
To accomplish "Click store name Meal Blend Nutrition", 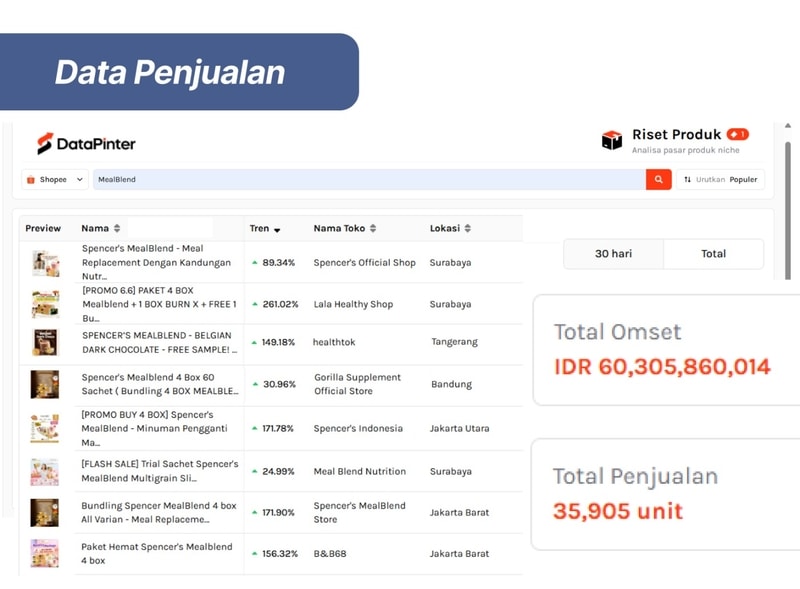I will pyautogui.click(x=360, y=471).
